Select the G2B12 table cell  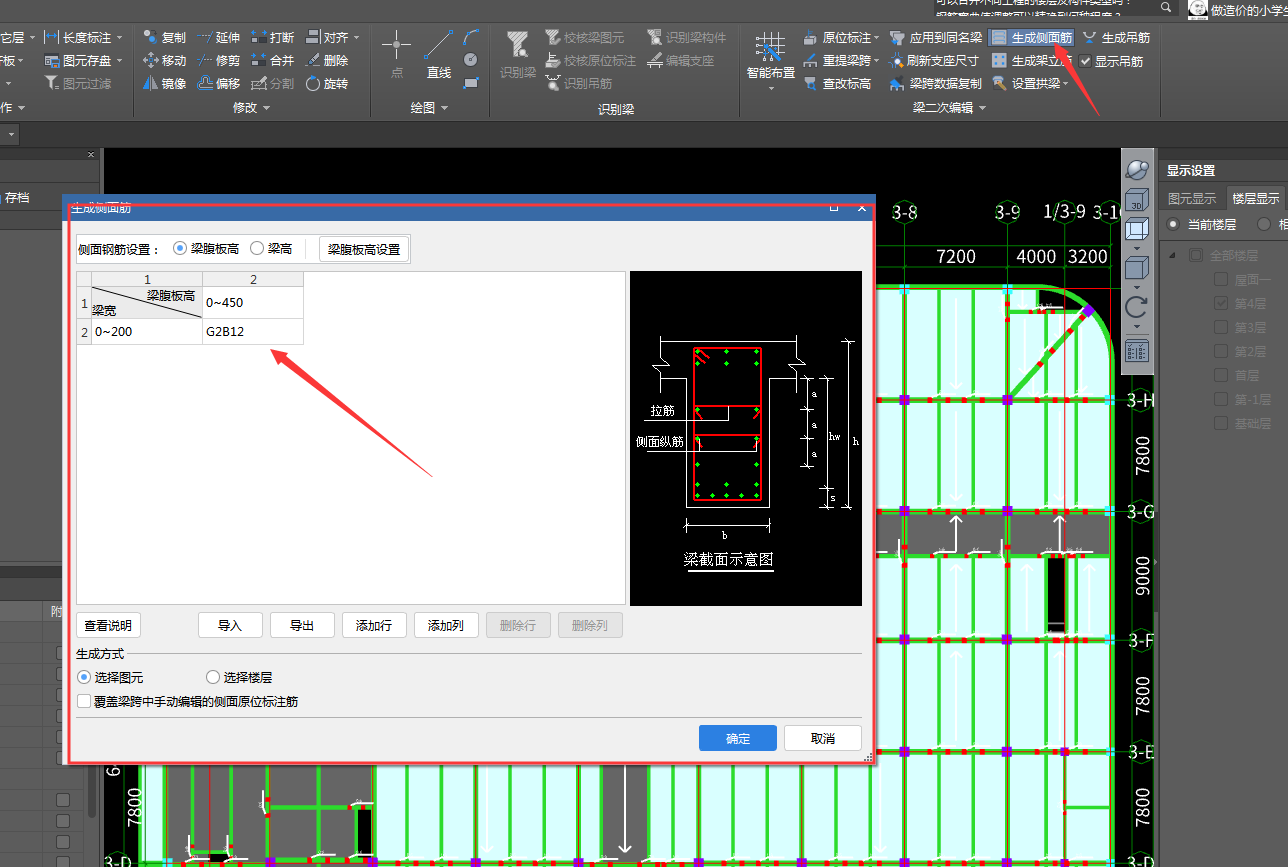(253, 332)
